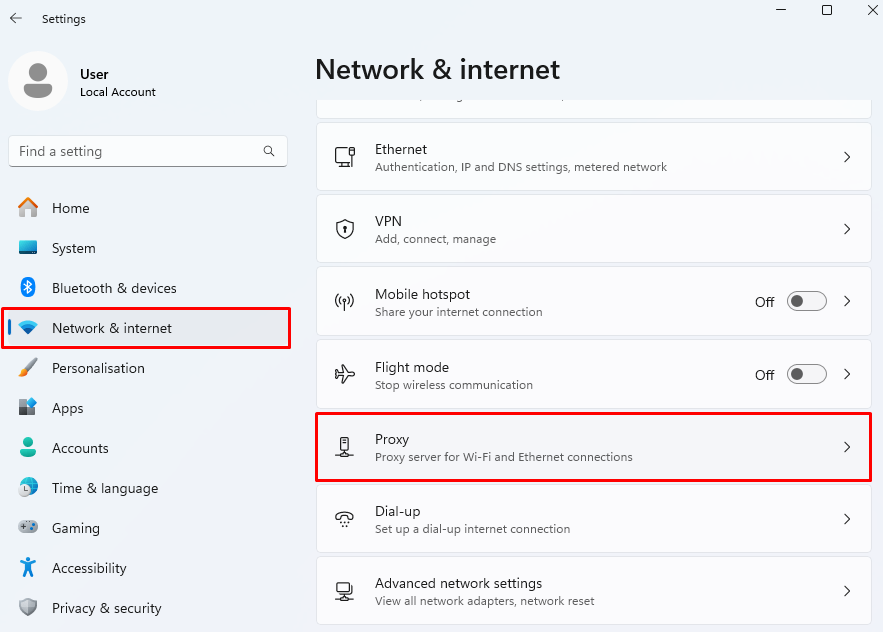Open Proxy settings chevron
The height and width of the screenshot is (632, 883).
coord(847,447)
